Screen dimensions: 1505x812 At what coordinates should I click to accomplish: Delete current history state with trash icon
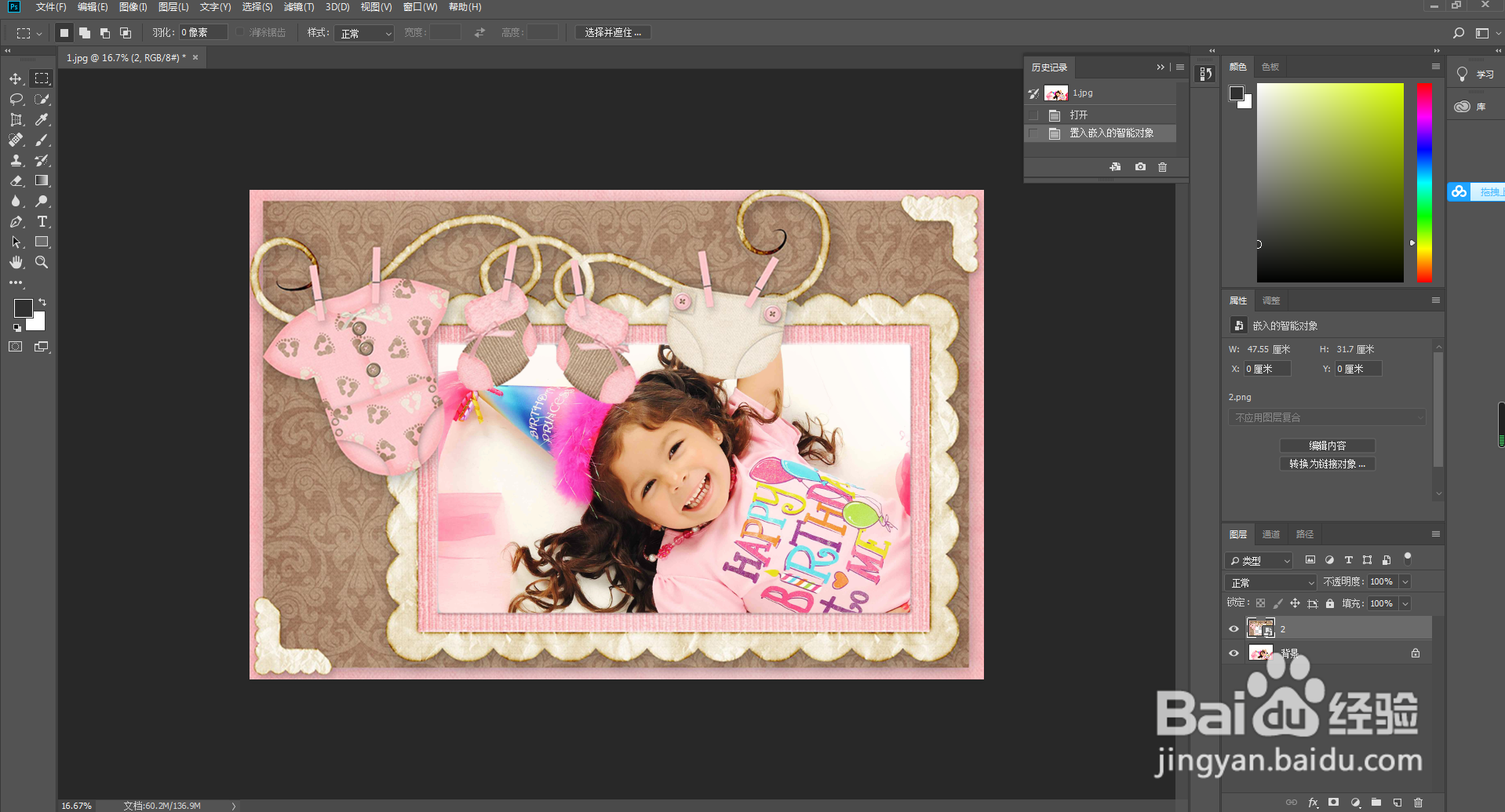click(1162, 167)
